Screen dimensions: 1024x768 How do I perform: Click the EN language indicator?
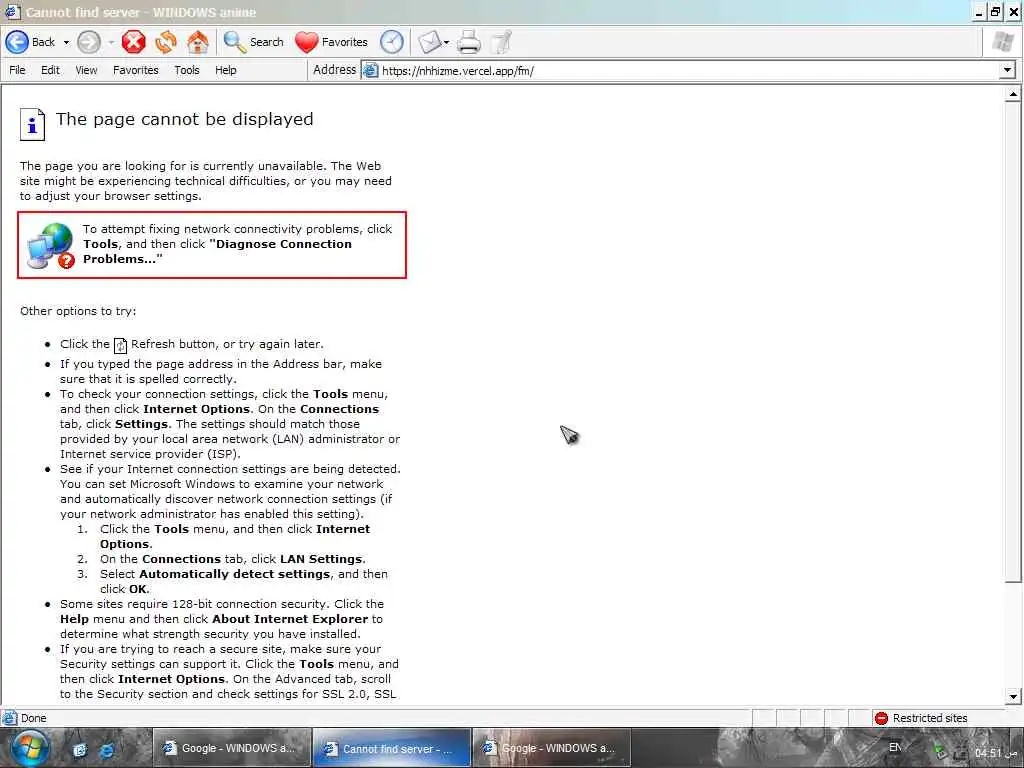(x=895, y=748)
